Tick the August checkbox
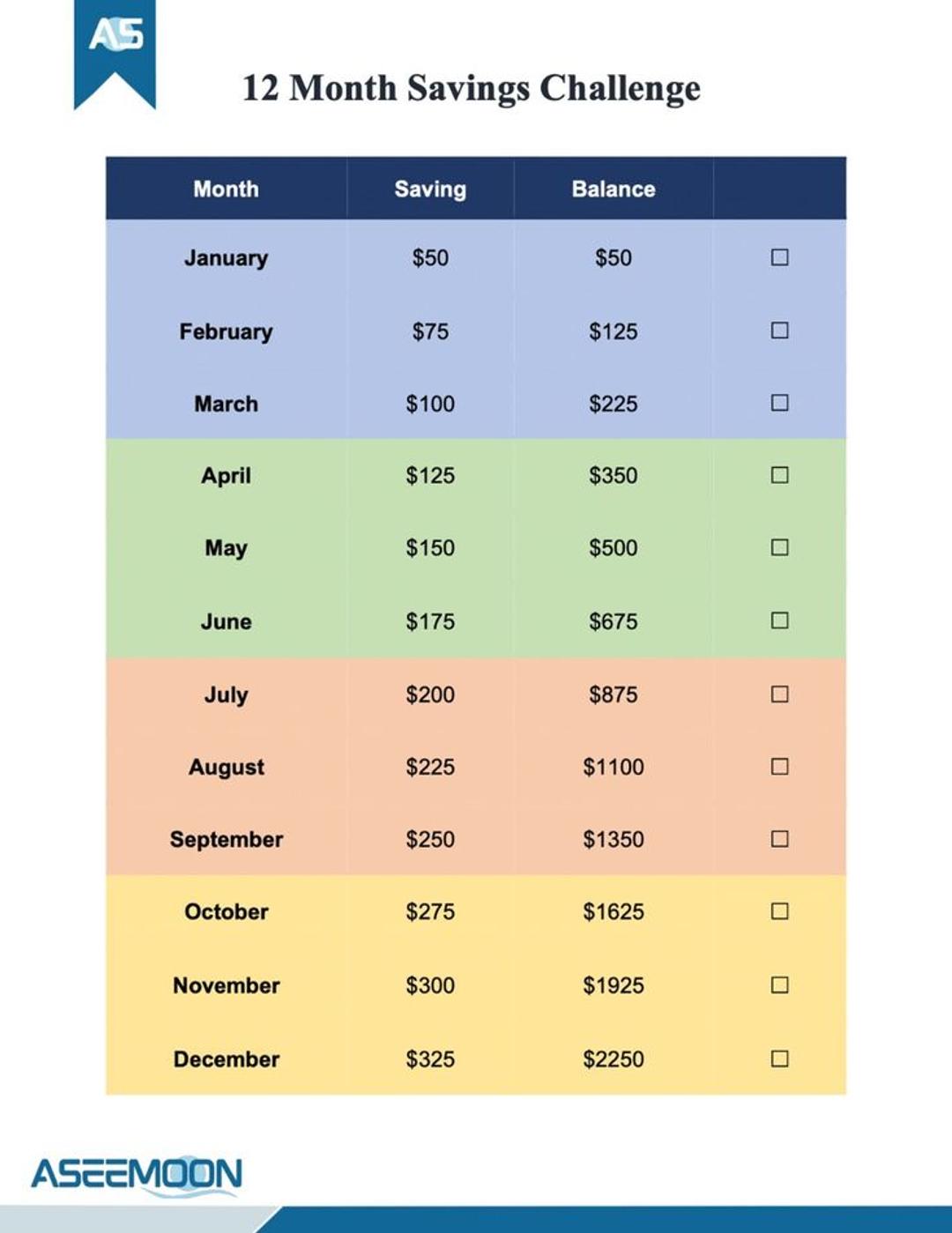Image resolution: width=952 pixels, height=1233 pixels. [x=779, y=767]
